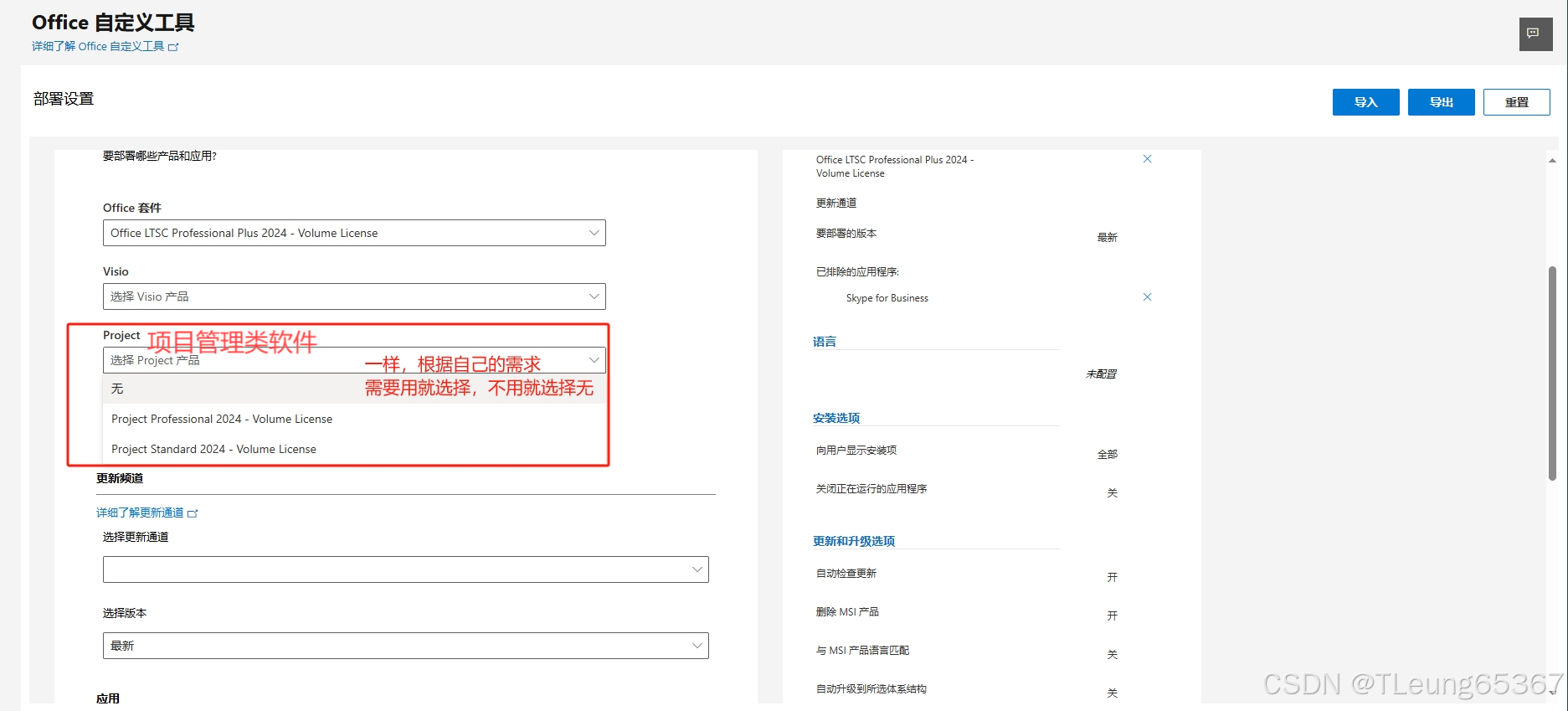Screen dimensions: 1568x711
Task: Click 自动升级到所选体系结构 summary row
Action: click(x=967, y=690)
